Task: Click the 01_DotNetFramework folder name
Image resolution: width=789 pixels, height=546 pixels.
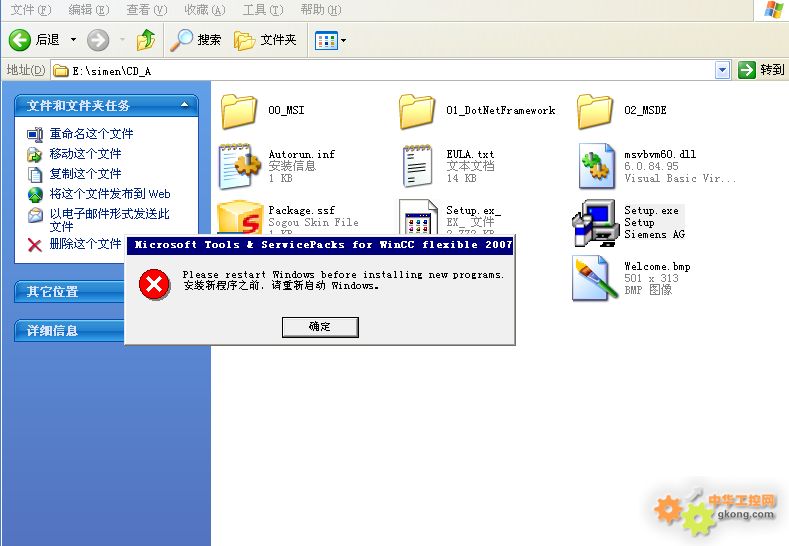Action: [501, 110]
